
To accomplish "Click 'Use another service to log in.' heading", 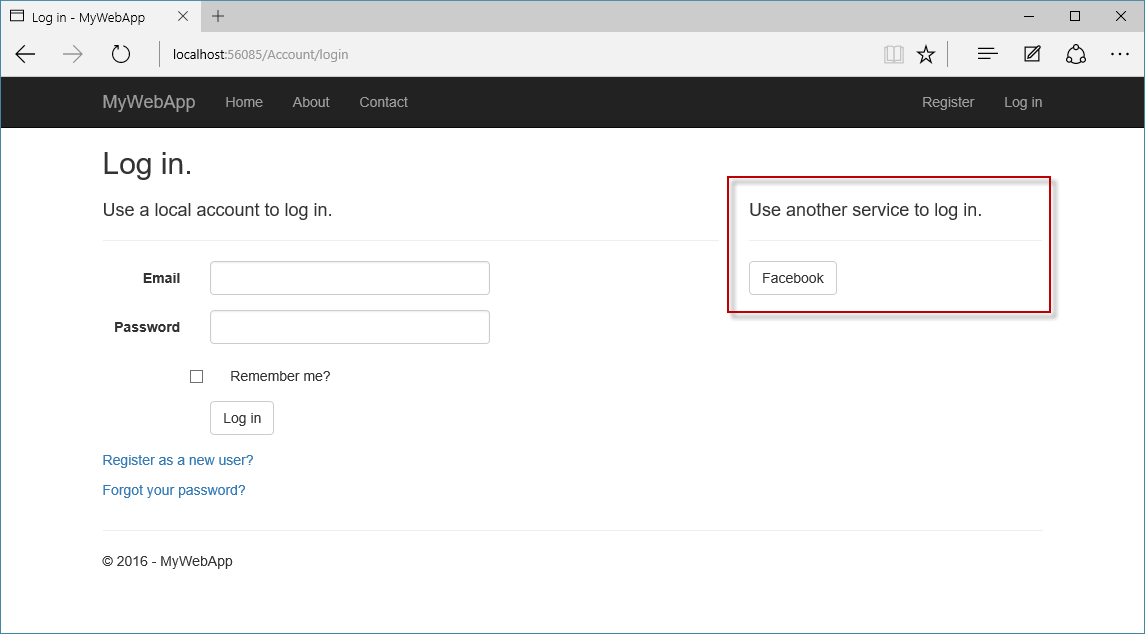I will click(x=865, y=210).
